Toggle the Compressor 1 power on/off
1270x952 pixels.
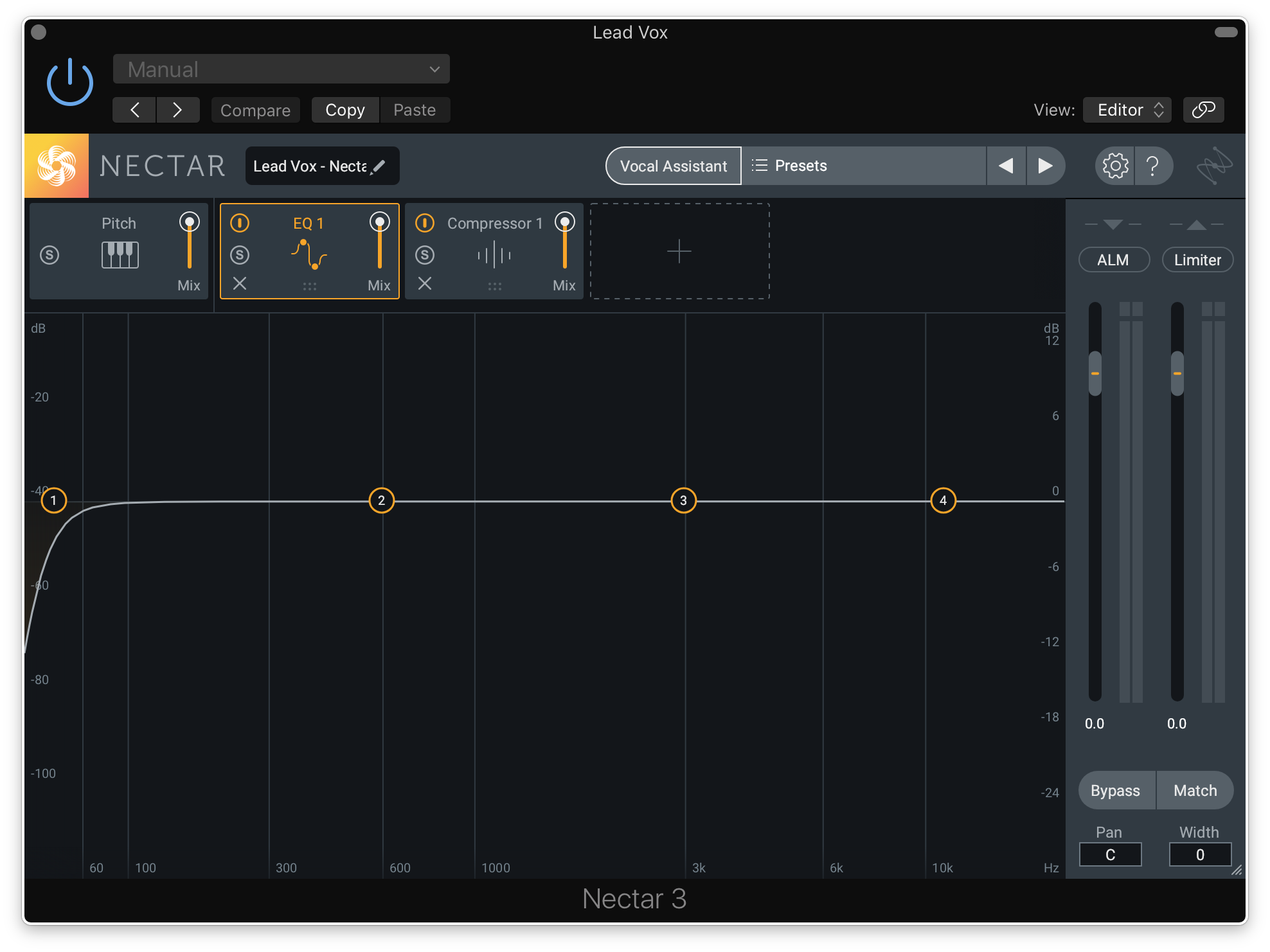click(x=424, y=222)
